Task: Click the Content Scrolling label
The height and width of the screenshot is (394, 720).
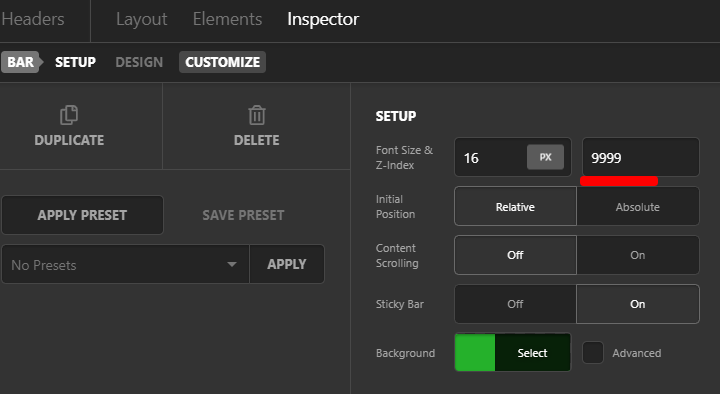Action: click(x=397, y=255)
